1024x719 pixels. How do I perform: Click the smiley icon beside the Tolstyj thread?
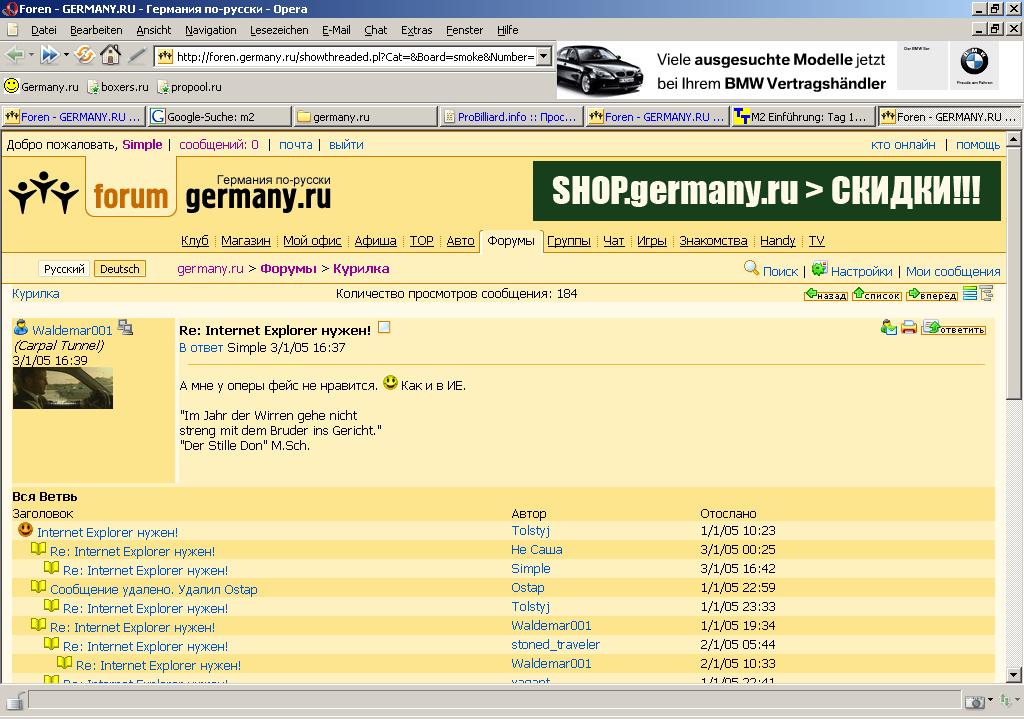click(x=25, y=530)
